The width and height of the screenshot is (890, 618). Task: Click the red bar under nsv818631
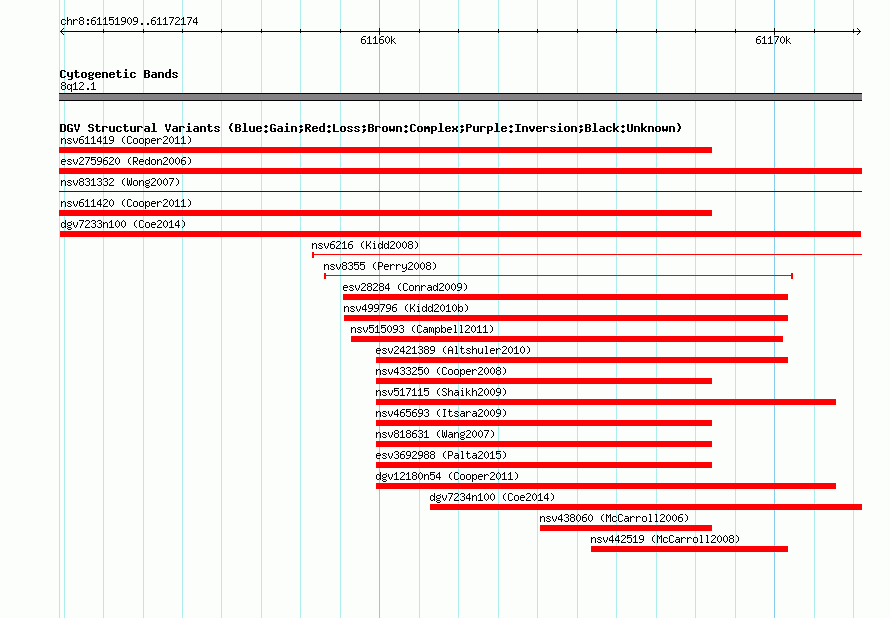click(544, 444)
